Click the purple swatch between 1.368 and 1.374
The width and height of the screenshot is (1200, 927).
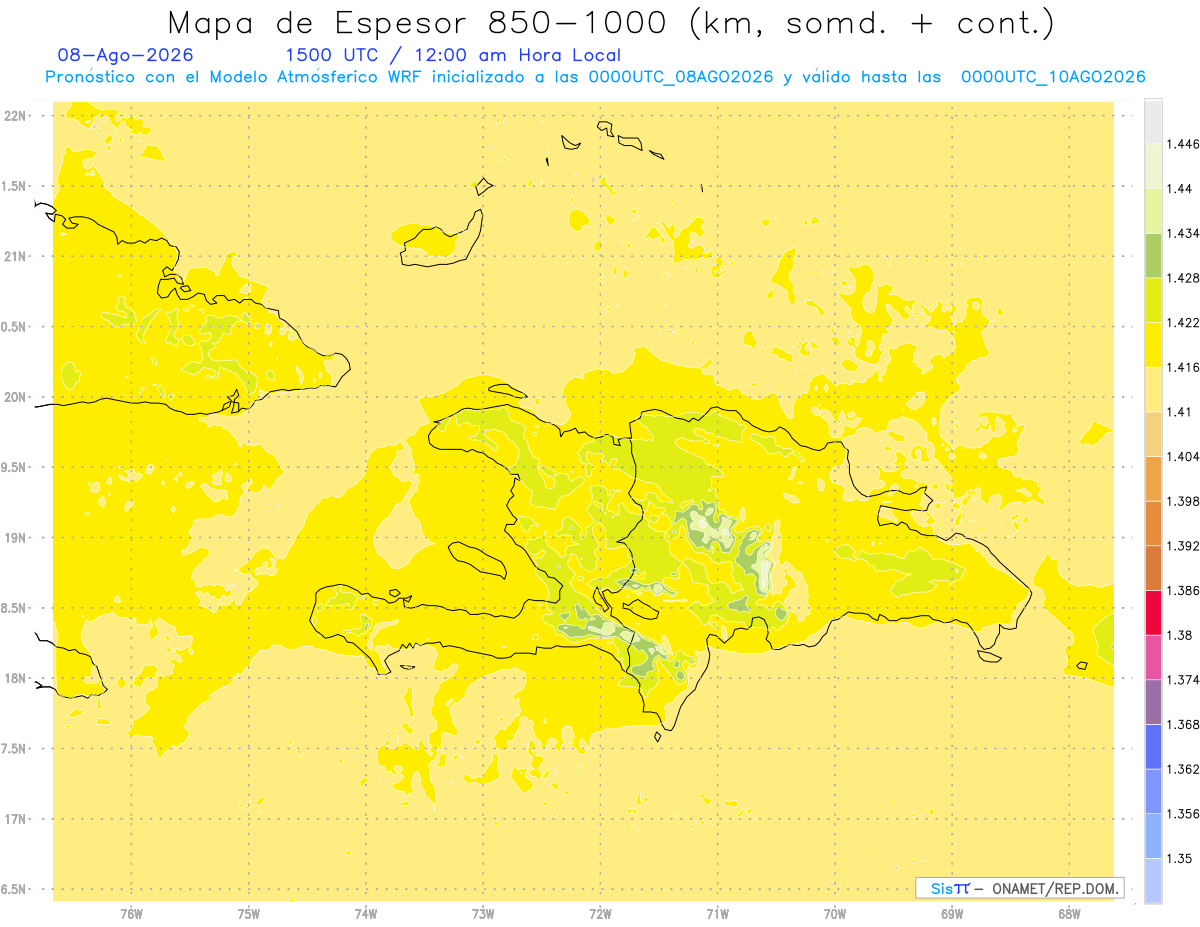coord(1153,702)
